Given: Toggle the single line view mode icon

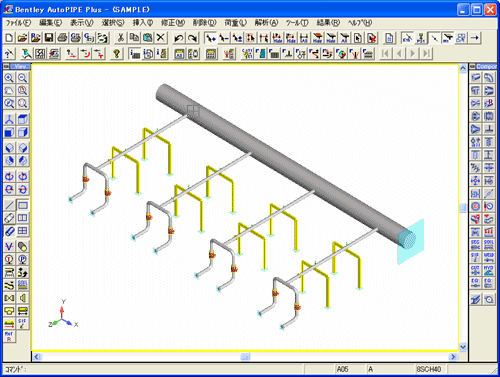Looking at the screenshot, I should pyautogui.click(x=9, y=205).
